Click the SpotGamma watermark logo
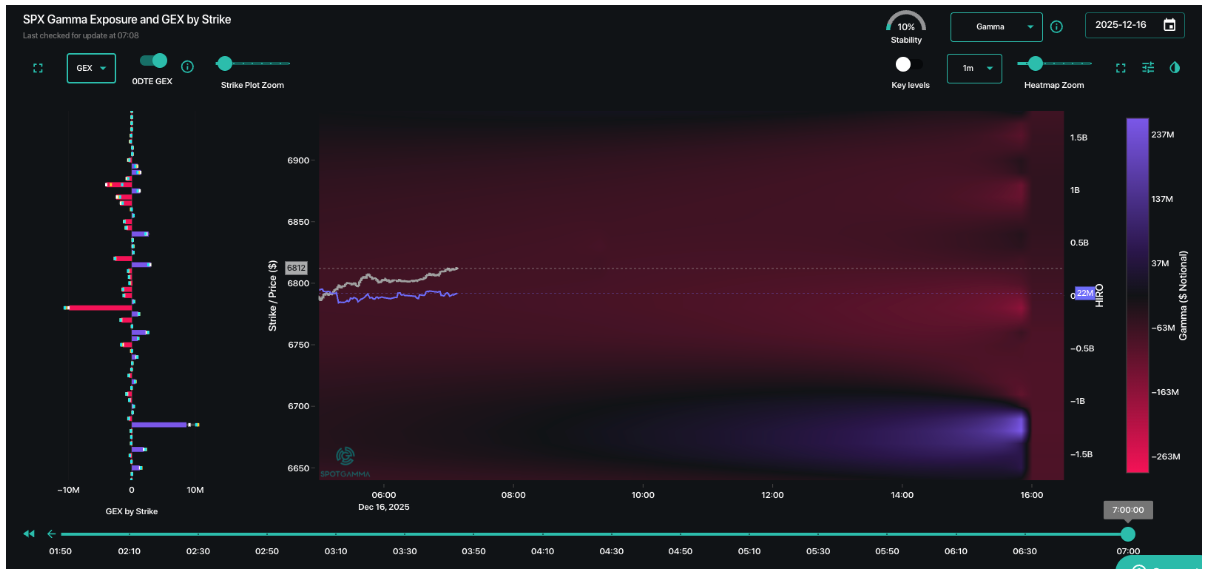Screen dimensions: 1207x576 pyautogui.click(x=344, y=458)
